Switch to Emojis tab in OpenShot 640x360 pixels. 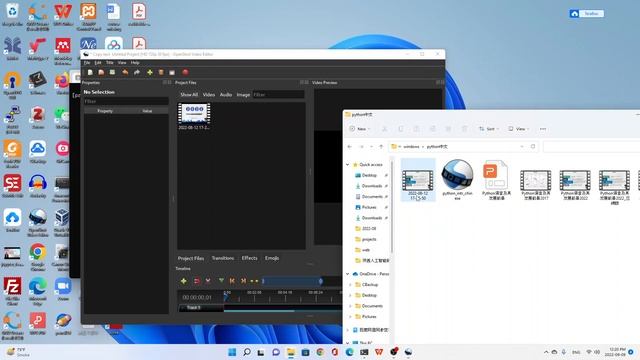[x=272, y=258]
